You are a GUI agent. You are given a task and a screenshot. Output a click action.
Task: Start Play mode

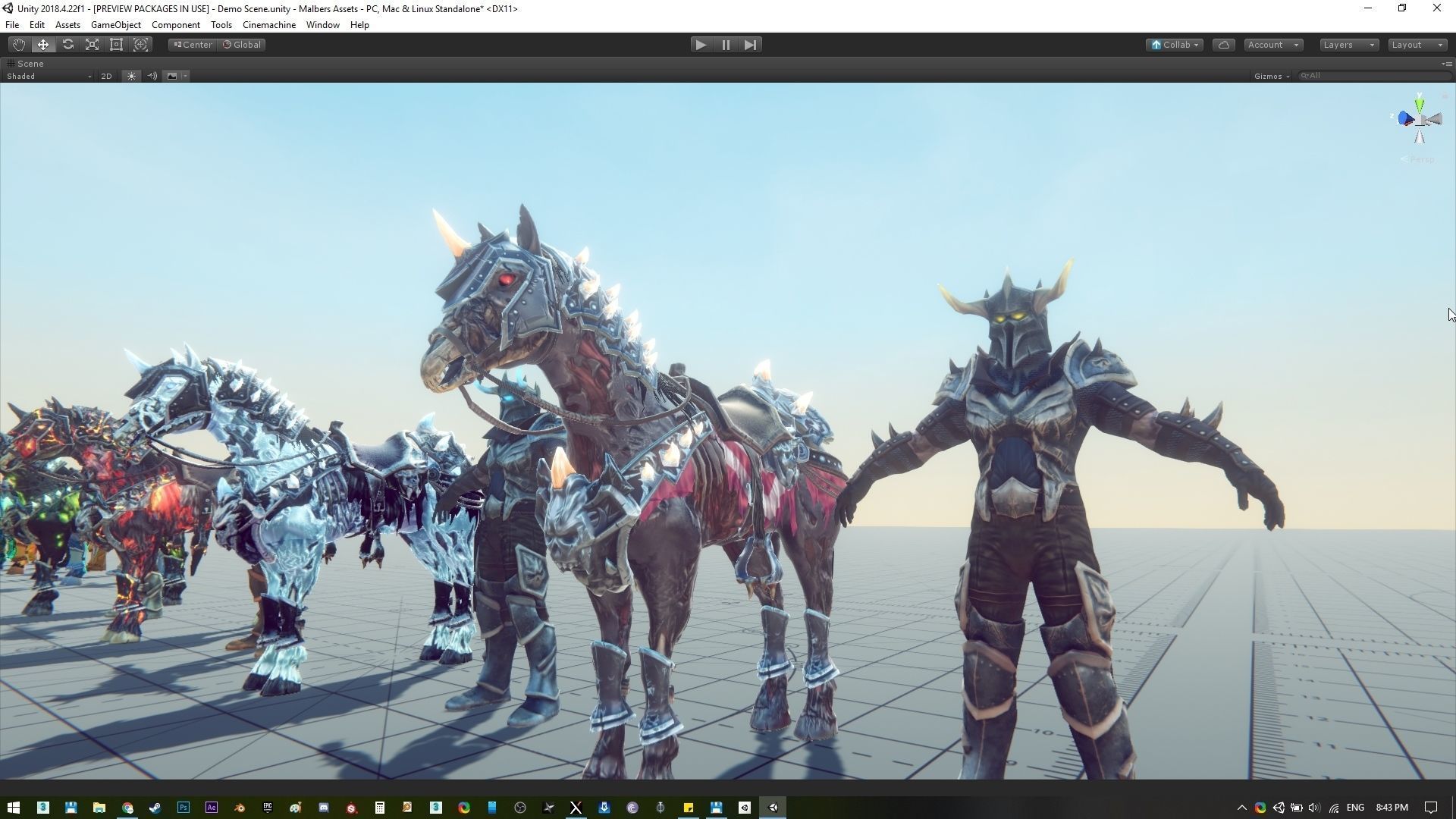point(701,45)
